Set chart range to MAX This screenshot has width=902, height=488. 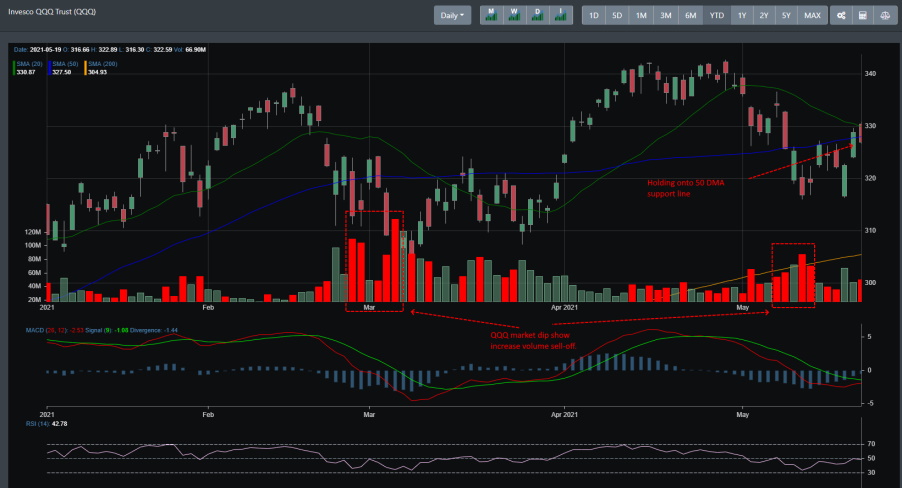point(812,16)
